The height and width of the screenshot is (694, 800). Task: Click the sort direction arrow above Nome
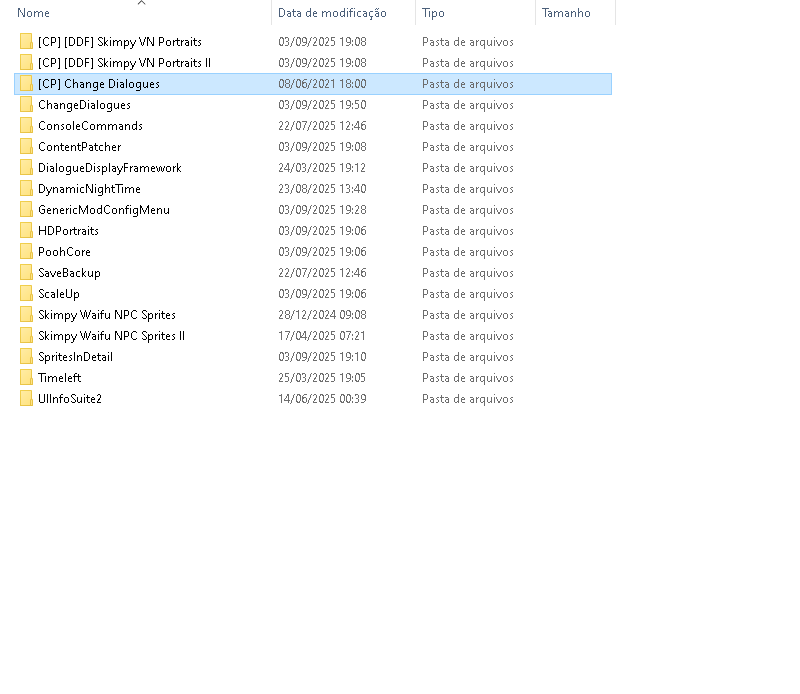point(142,3)
